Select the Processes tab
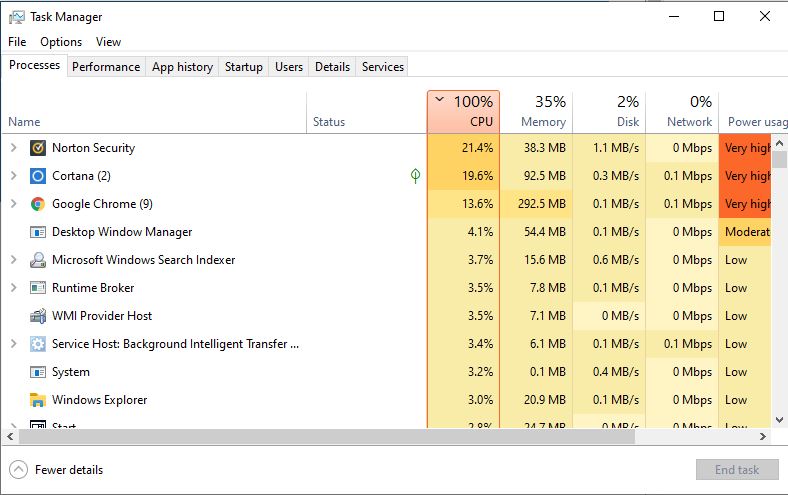788x495 pixels. (x=34, y=65)
